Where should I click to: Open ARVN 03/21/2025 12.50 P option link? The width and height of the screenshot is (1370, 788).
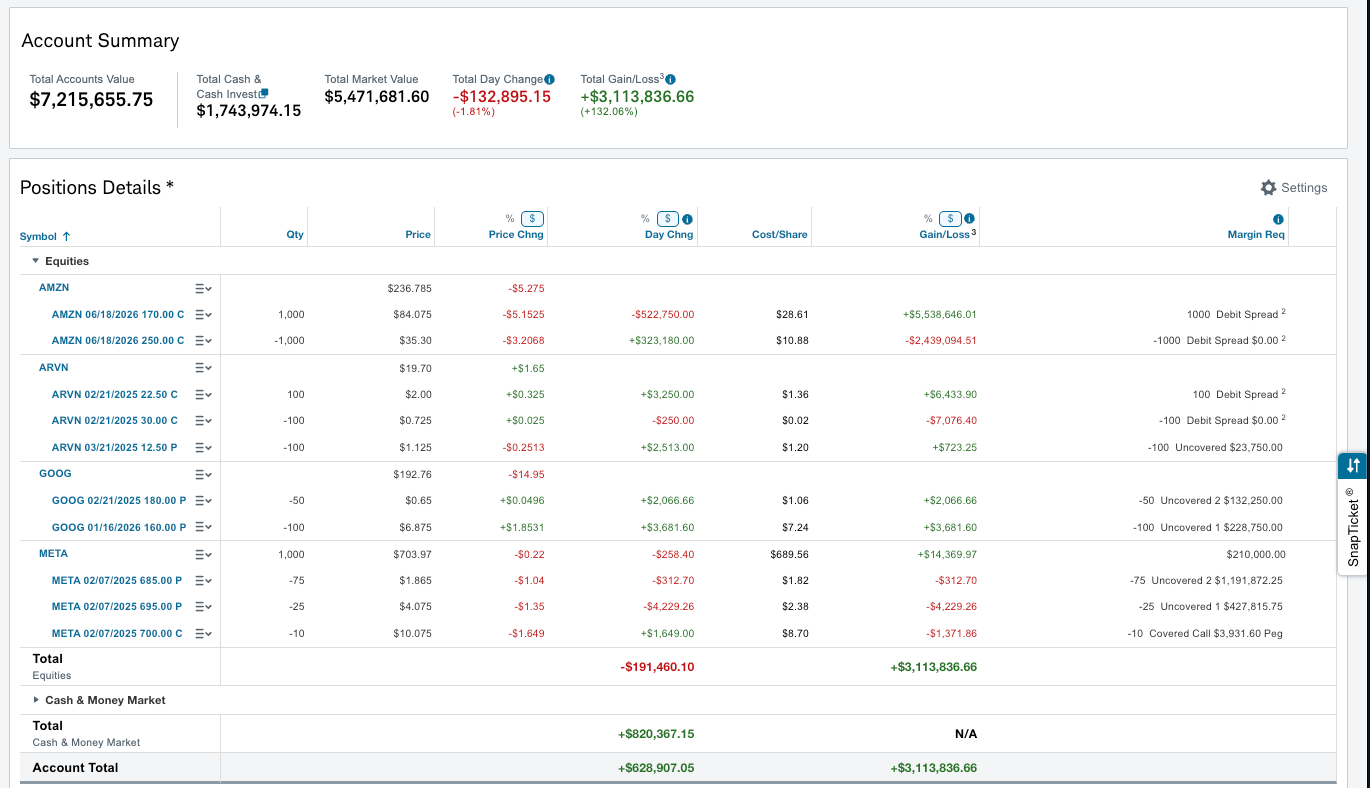115,448
